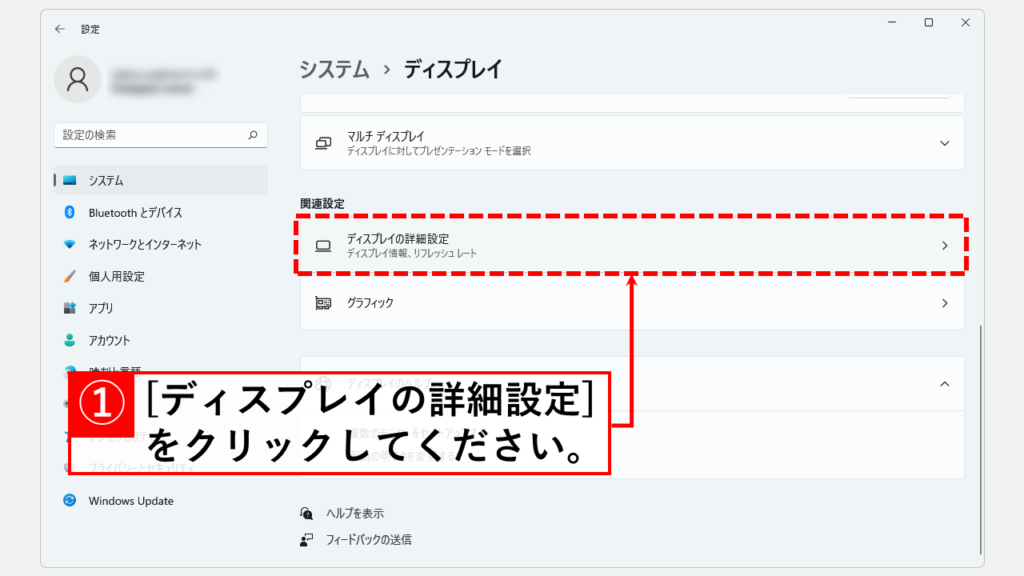Screen dimensions: 1024x576
Task: Click the Bluetooth とデバイス icon in sidebar
Action: pyautogui.click(x=70, y=213)
